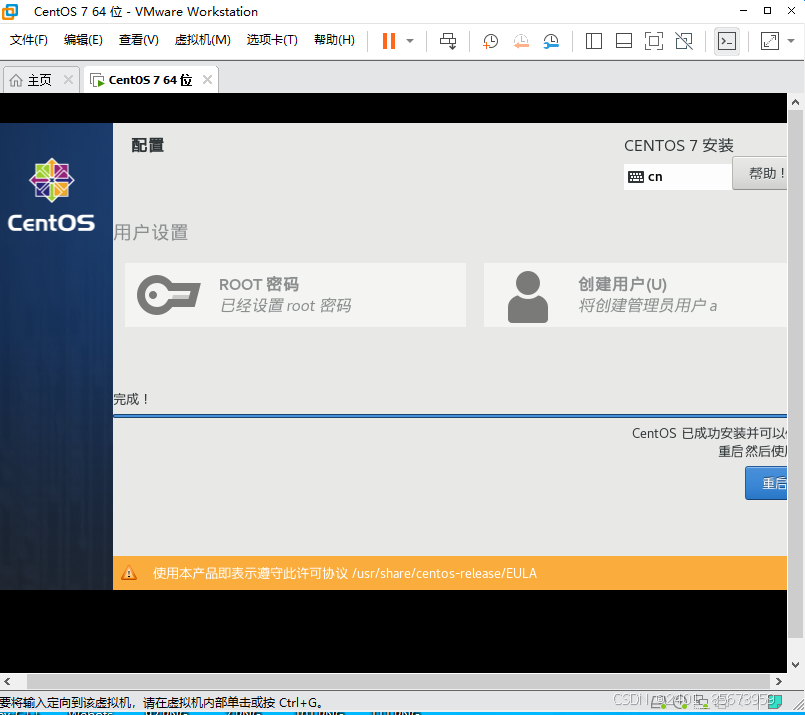Open the 选项卡(T) menu
The width and height of the screenshot is (805, 715).
click(272, 40)
